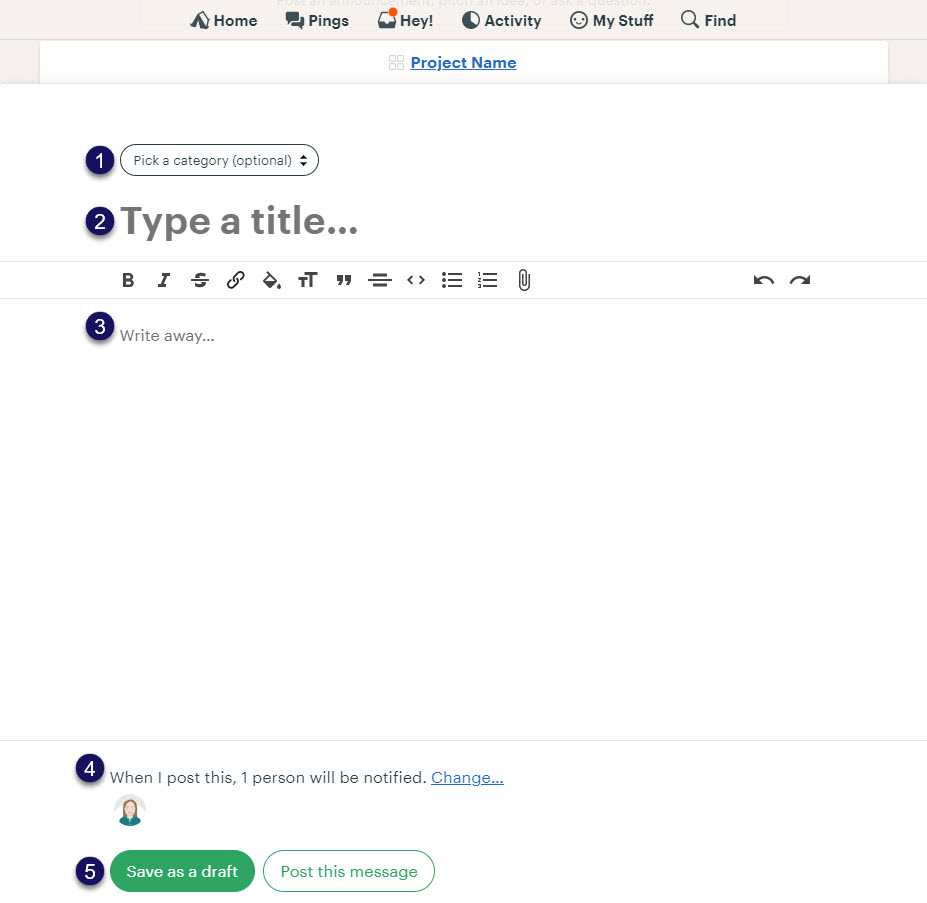Post this message
Image resolution: width=927 pixels, height=903 pixels.
[x=349, y=871]
